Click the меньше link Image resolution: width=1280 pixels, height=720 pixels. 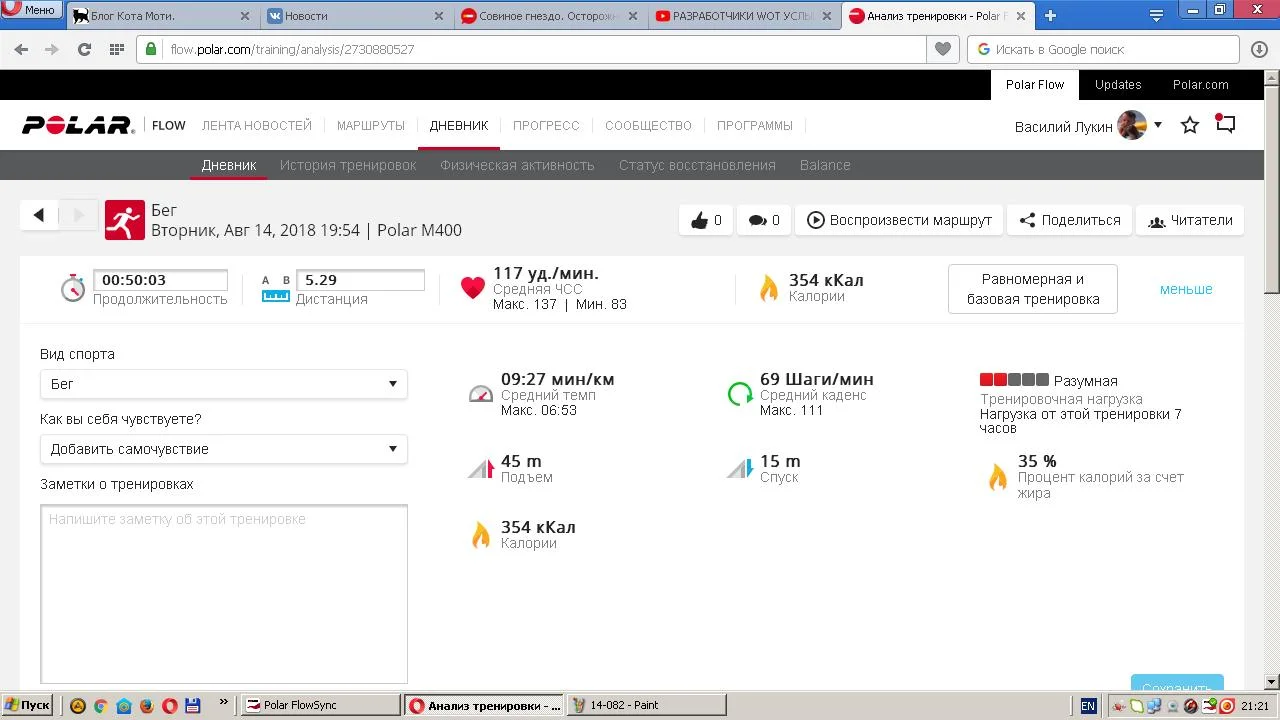pyautogui.click(x=1186, y=289)
